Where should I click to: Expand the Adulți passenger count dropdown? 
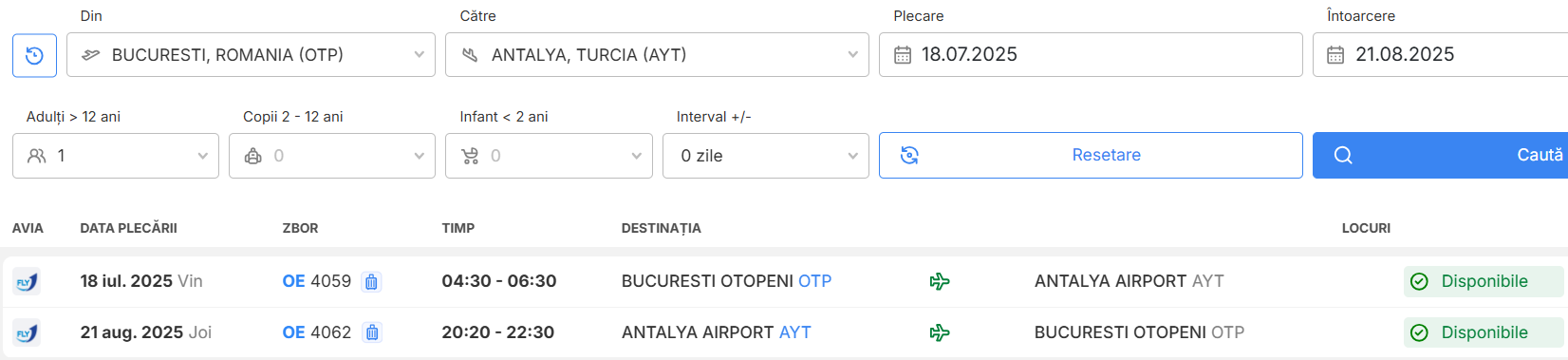pyautogui.click(x=116, y=156)
